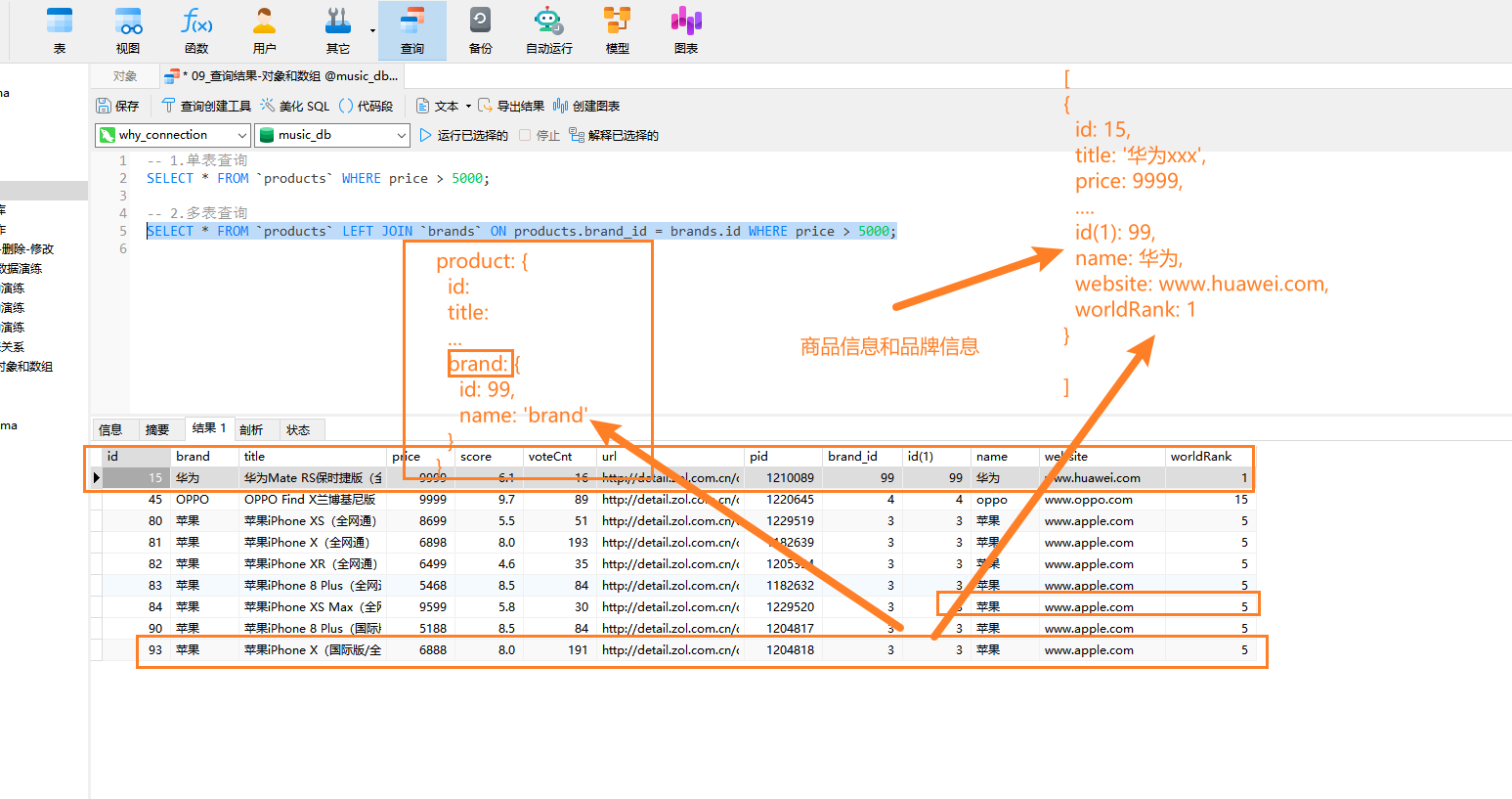This screenshot has width=1512, height=799.
Task: Open the 函数 (Function) icon
Action: coord(196,30)
